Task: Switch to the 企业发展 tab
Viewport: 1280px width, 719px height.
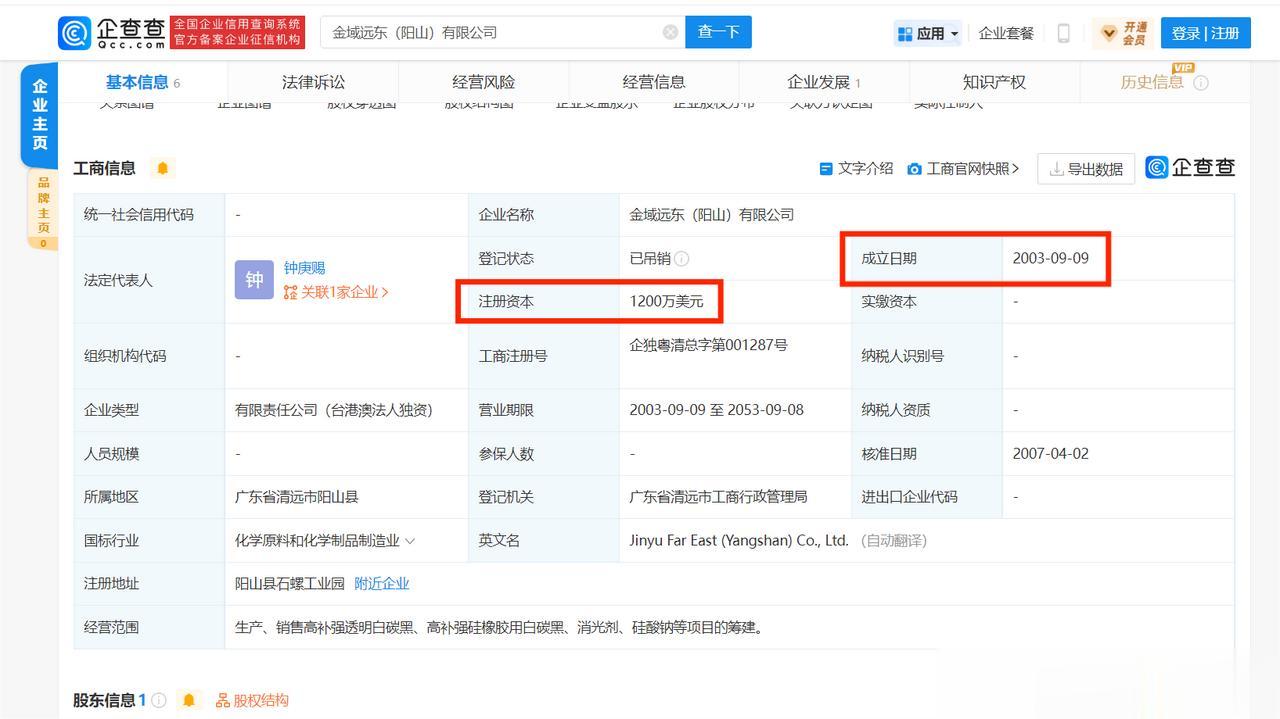Action: click(x=824, y=82)
